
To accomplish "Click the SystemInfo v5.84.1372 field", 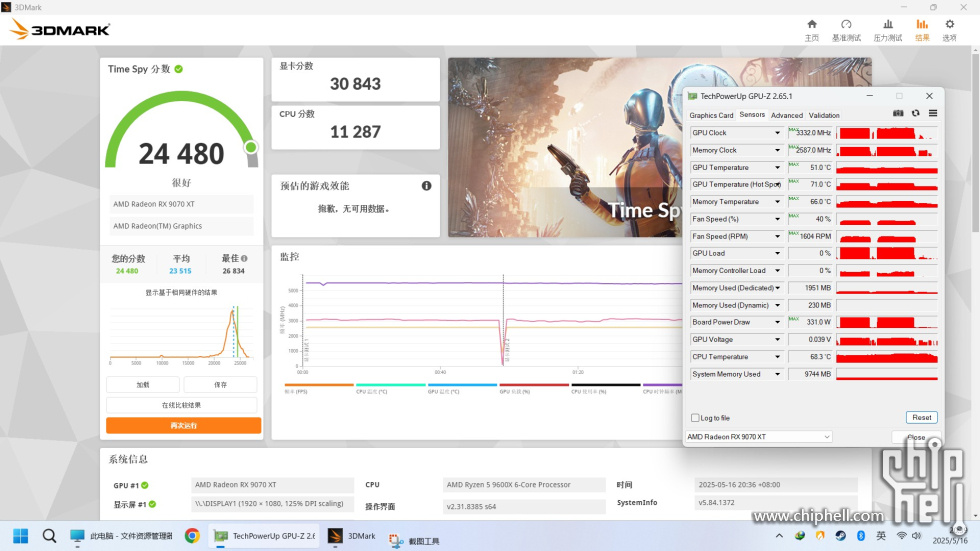I will pyautogui.click(x=776, y=503).
